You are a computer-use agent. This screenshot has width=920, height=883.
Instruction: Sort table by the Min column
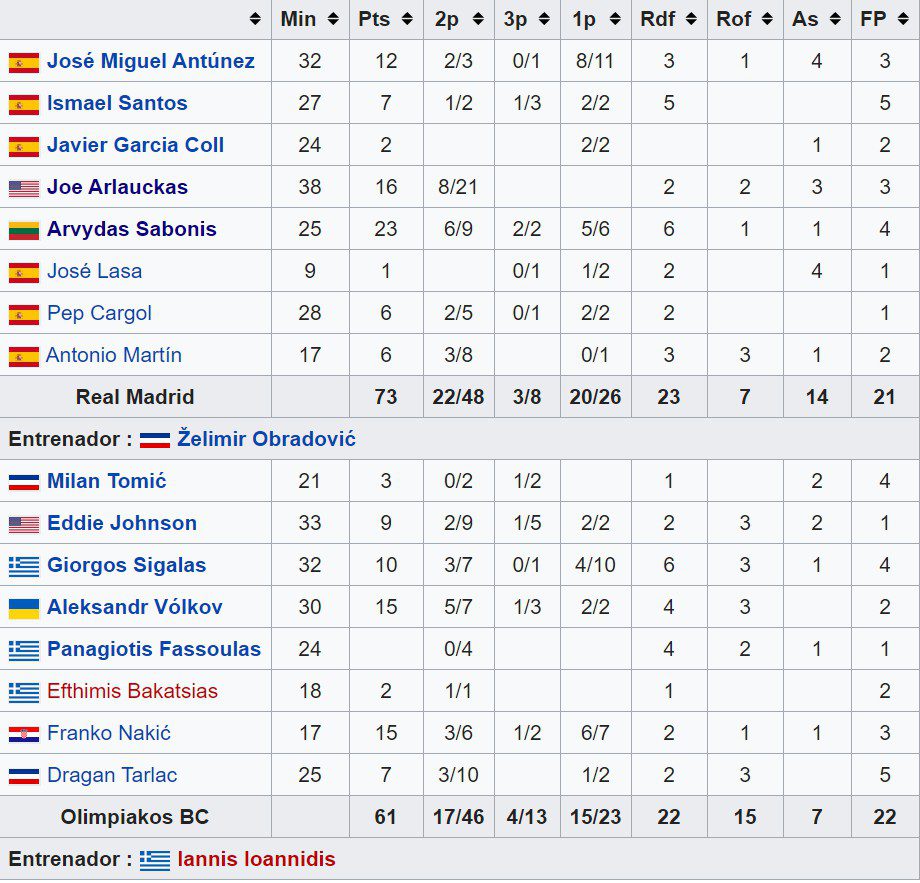pos(310,19)
